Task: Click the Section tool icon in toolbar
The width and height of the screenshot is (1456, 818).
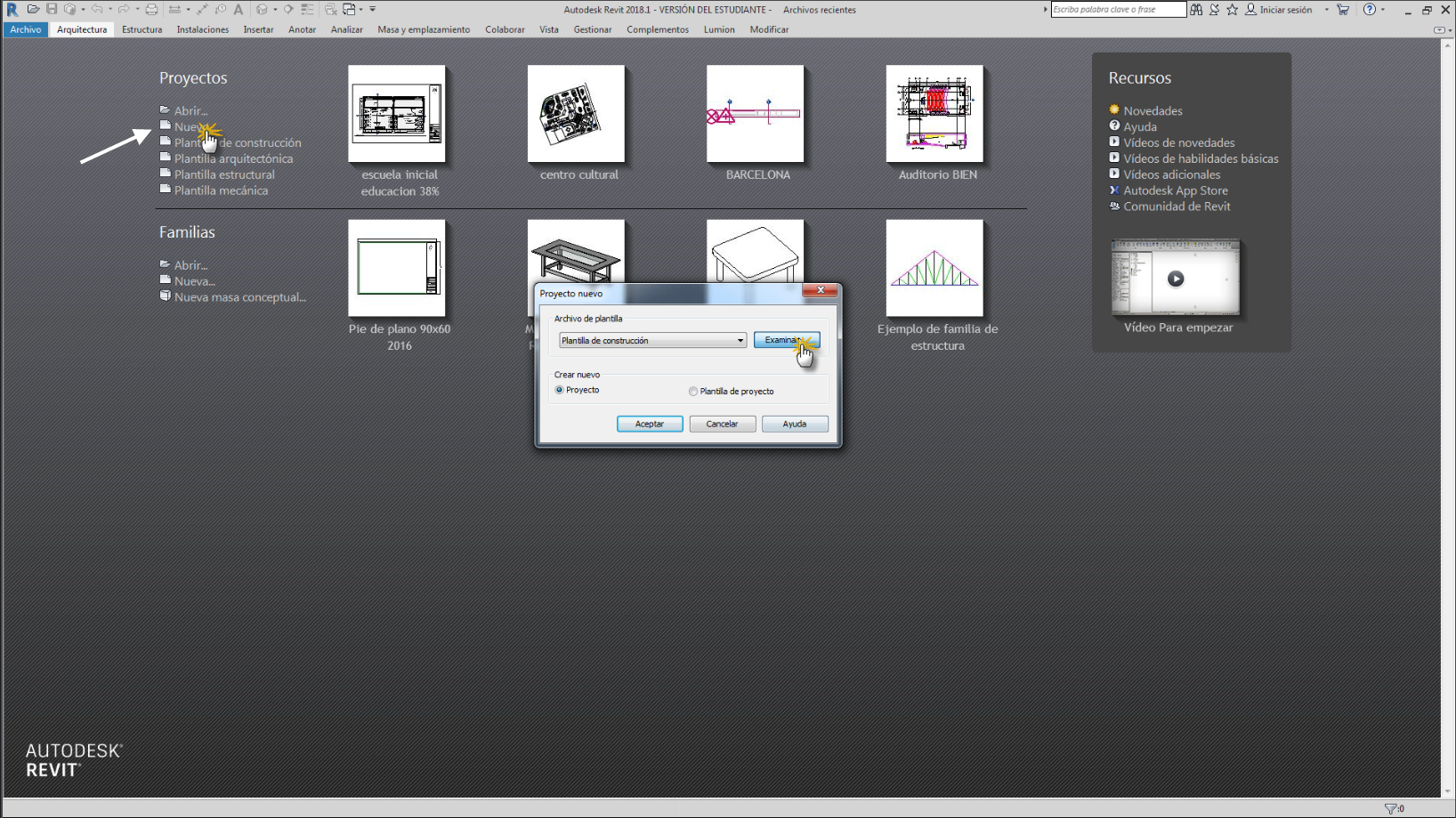Action: pyautogui.click(x=288, y=9)
